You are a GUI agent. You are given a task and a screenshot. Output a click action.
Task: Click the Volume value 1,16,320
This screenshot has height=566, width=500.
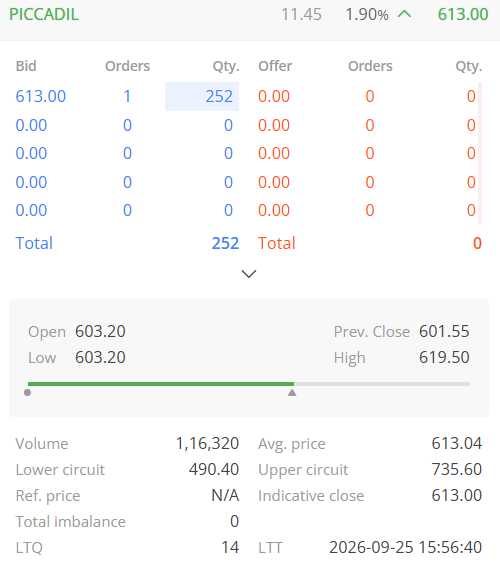coord(207,443)
